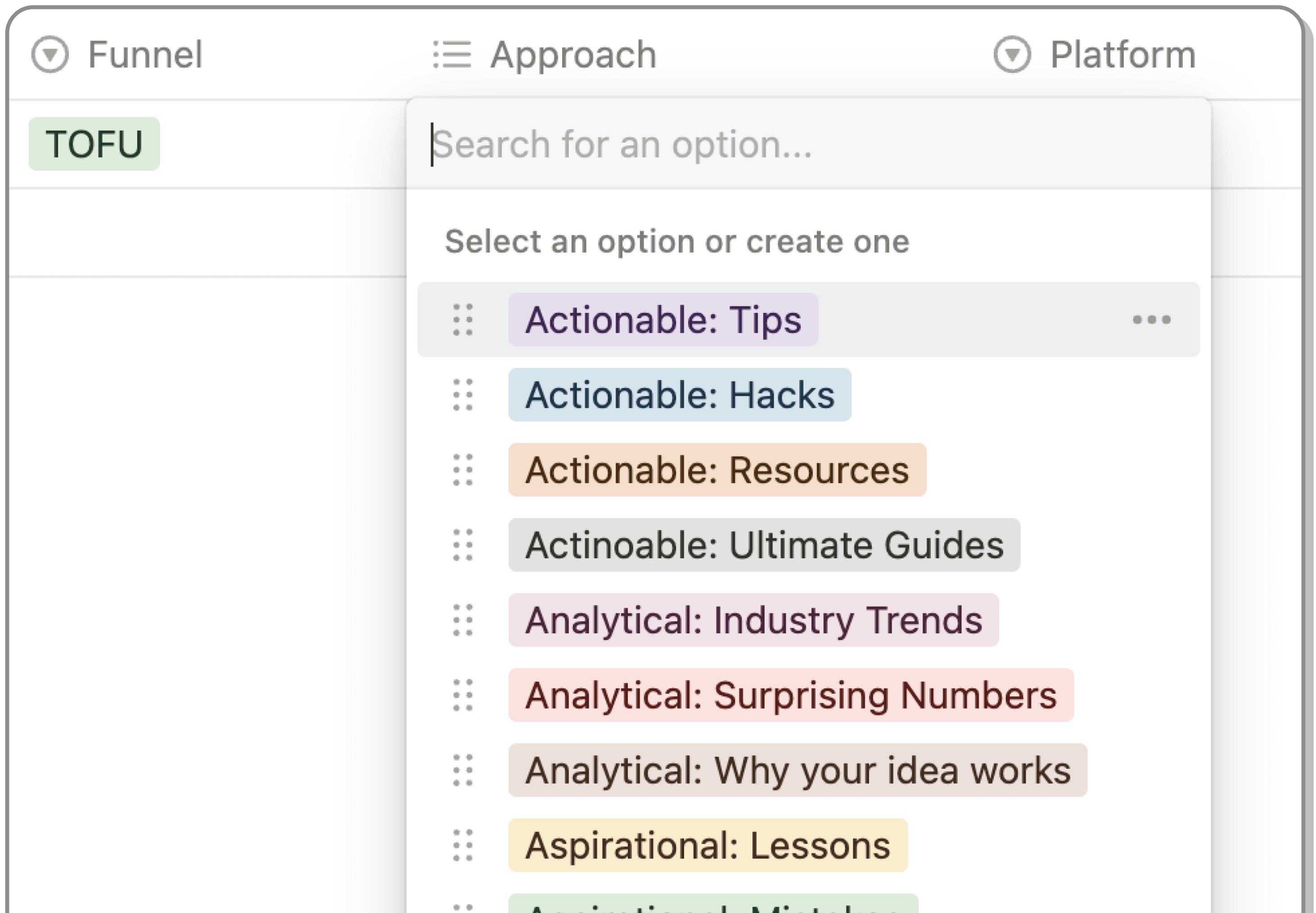This screenshot has height=913, width=1316.
Task: Open the Approach column header
Action: point(573,55)
